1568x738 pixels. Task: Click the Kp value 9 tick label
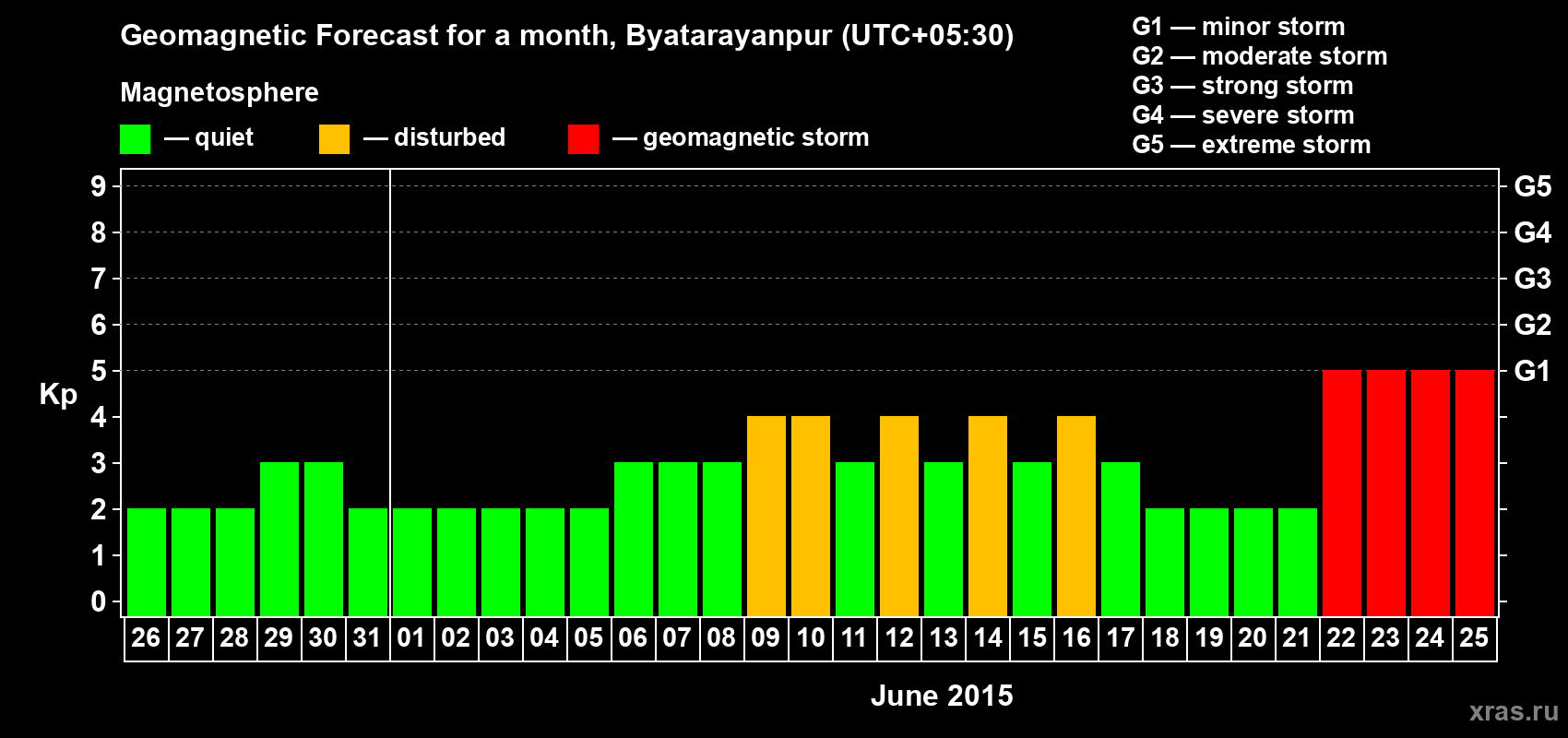point(99,186)
